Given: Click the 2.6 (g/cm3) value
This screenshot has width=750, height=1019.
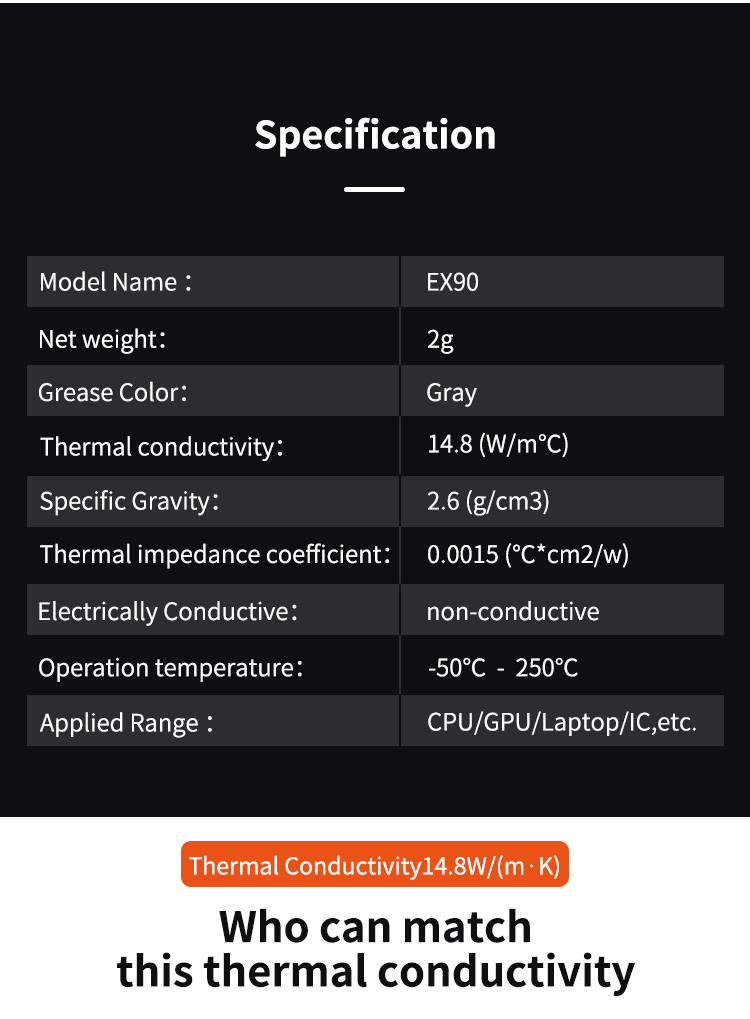Looking at the screenshot, I should tap(488, 502).
